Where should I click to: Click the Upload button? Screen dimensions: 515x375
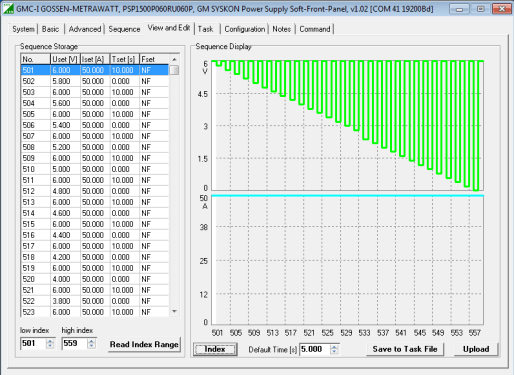[476, 349]
